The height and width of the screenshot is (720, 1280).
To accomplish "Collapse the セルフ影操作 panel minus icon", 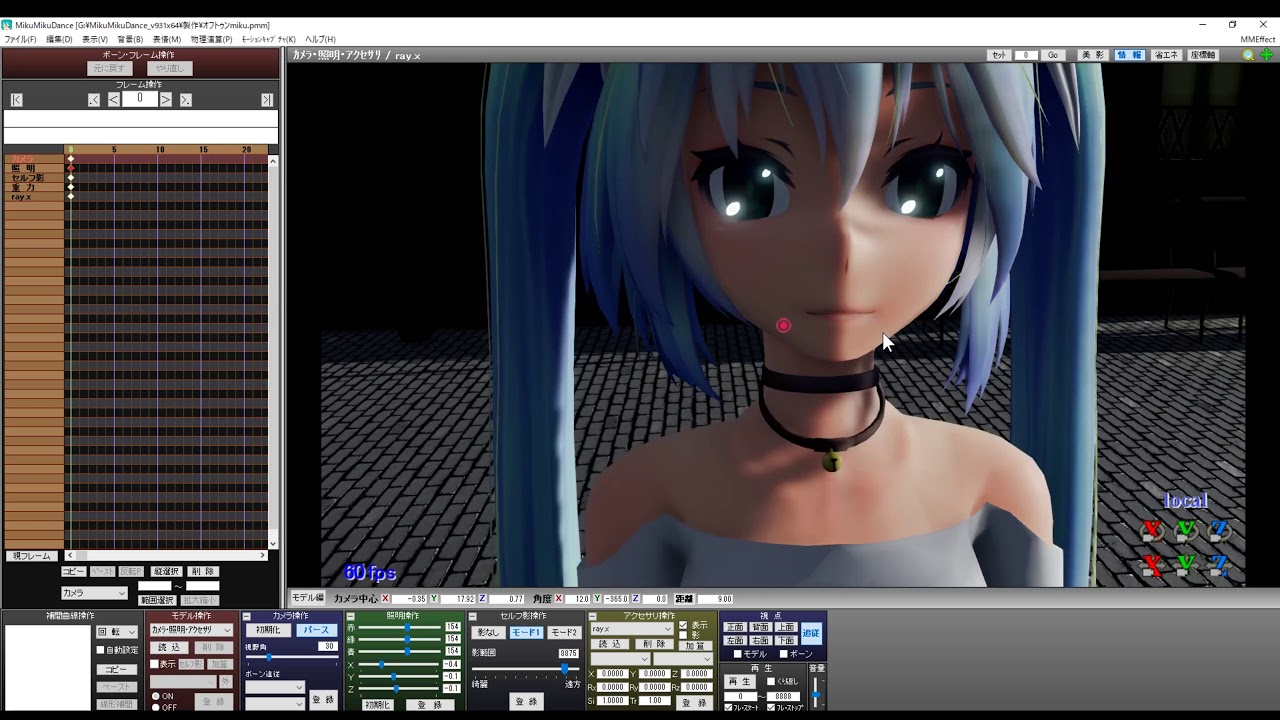I will [472, 617].
